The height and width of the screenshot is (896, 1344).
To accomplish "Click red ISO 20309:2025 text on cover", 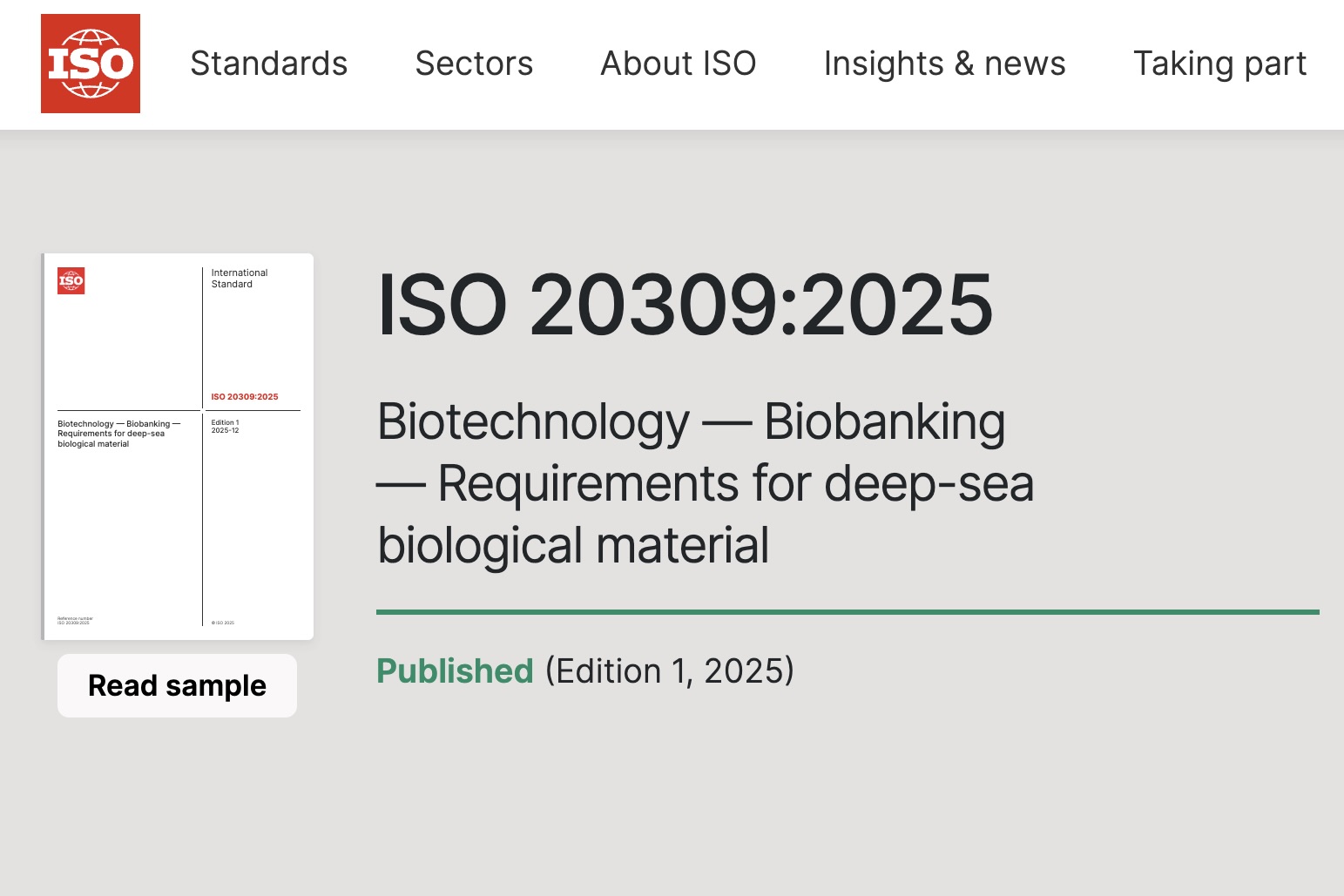I will tap(245, 397).
